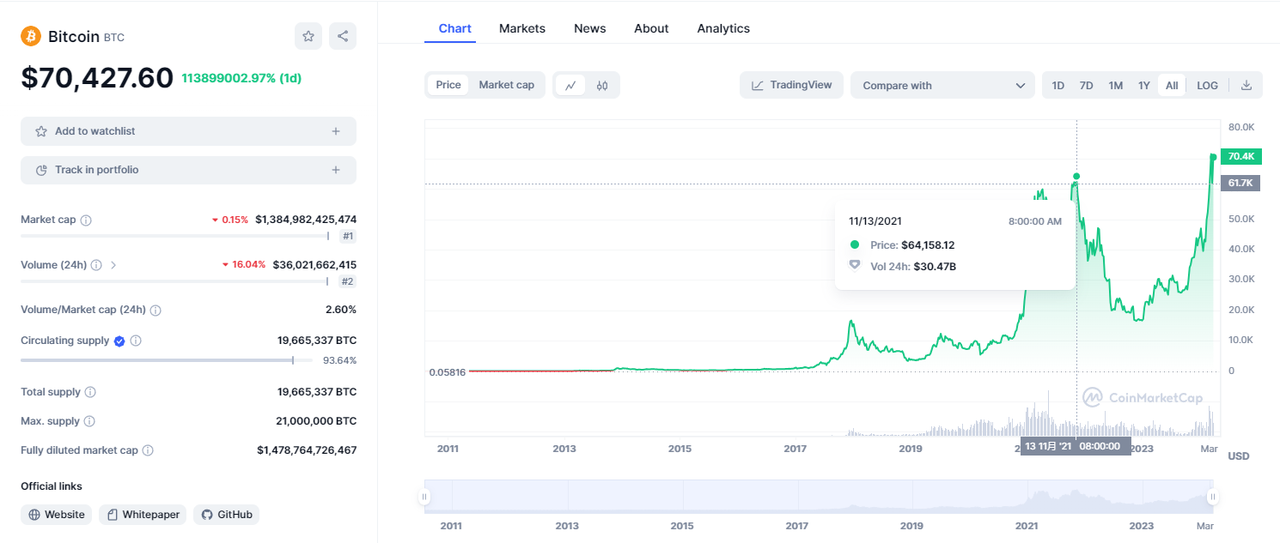This screenshot has width=1280, height=543.
Task: Open the Compare with dropdown
Action: pyautogui.click(x=943, y=85)
